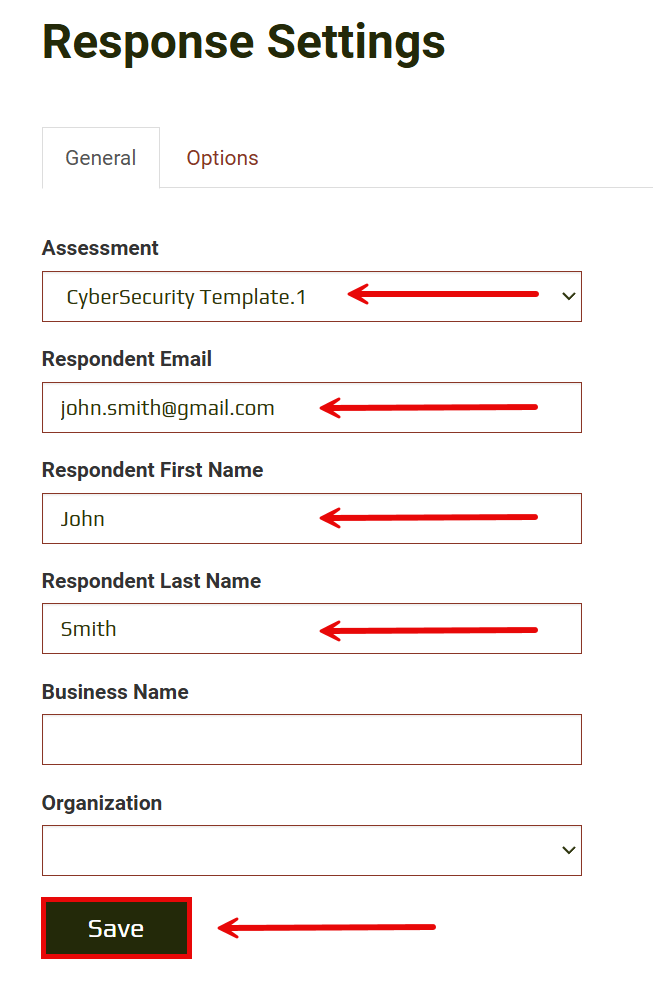Click the red arrow inside the email field
Viewport: 653px width, 993px height.
429,407
